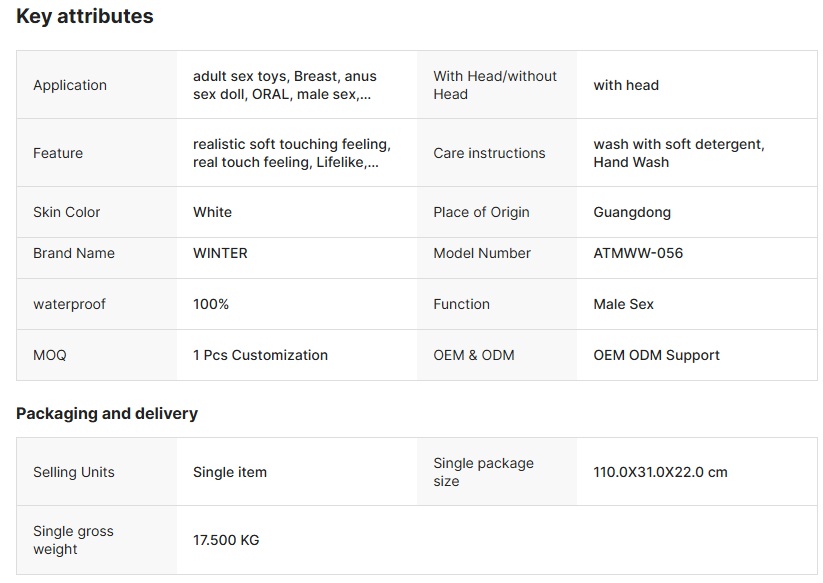Click the Model Number value ATMWW-056
Screen dimensions: 823x583
click(x=638, y=253)
